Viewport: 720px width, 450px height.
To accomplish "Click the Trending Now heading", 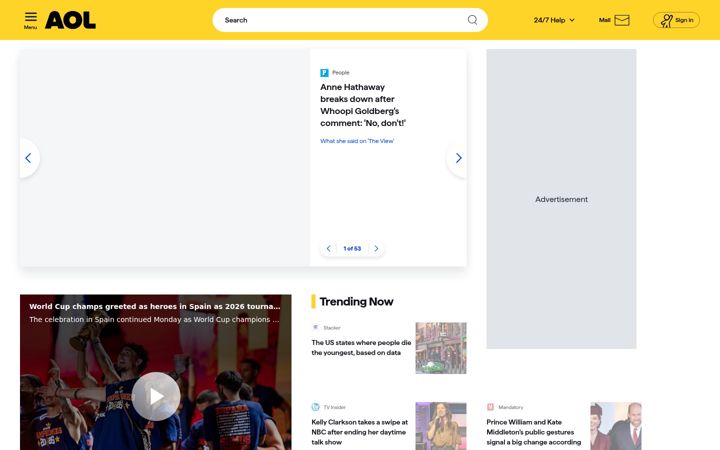I will 356,302.
